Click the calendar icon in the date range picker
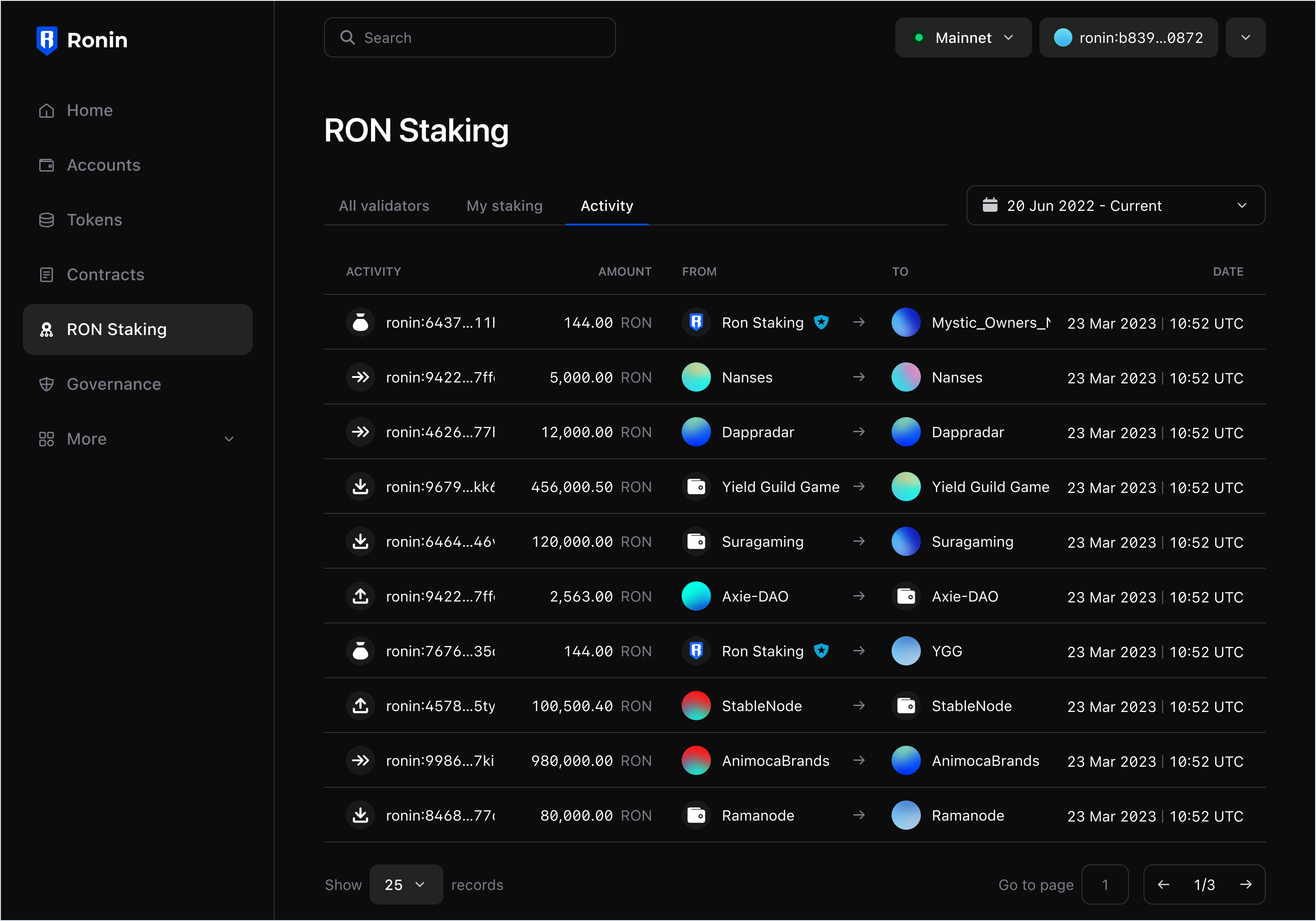The height and width of the screenshot is (921, 1316). click(x=990, y=205)
